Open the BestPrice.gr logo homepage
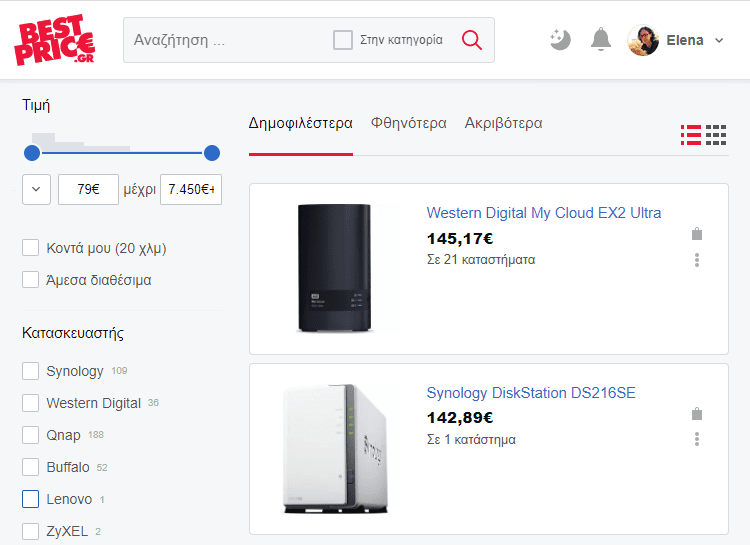 (55, 40)
